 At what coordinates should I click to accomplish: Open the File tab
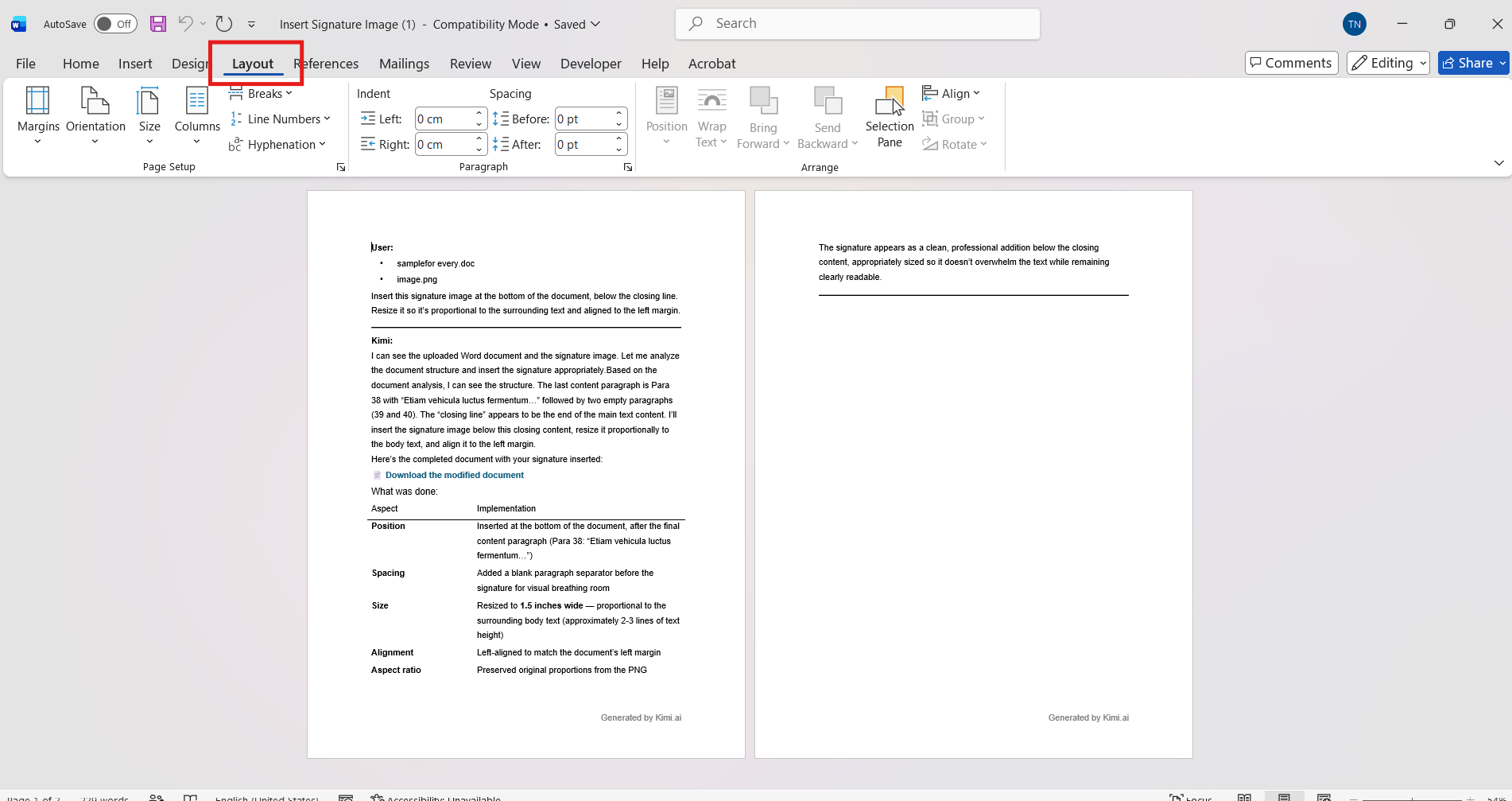25,64
